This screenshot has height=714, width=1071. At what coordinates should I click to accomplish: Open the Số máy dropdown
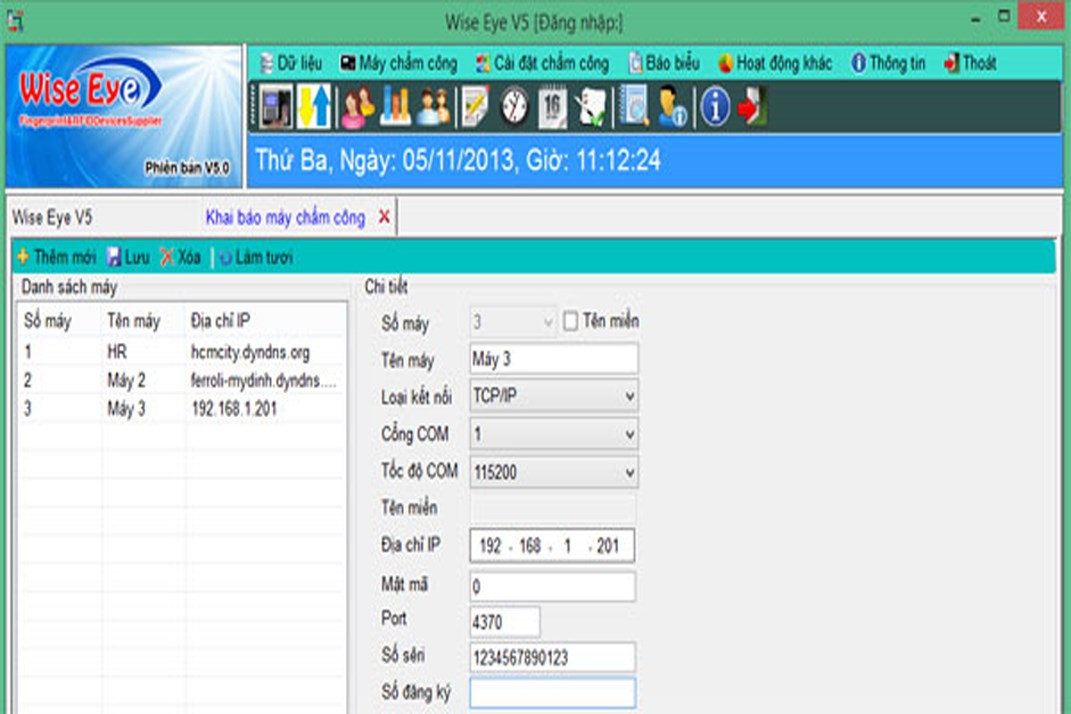coord(512,321)
